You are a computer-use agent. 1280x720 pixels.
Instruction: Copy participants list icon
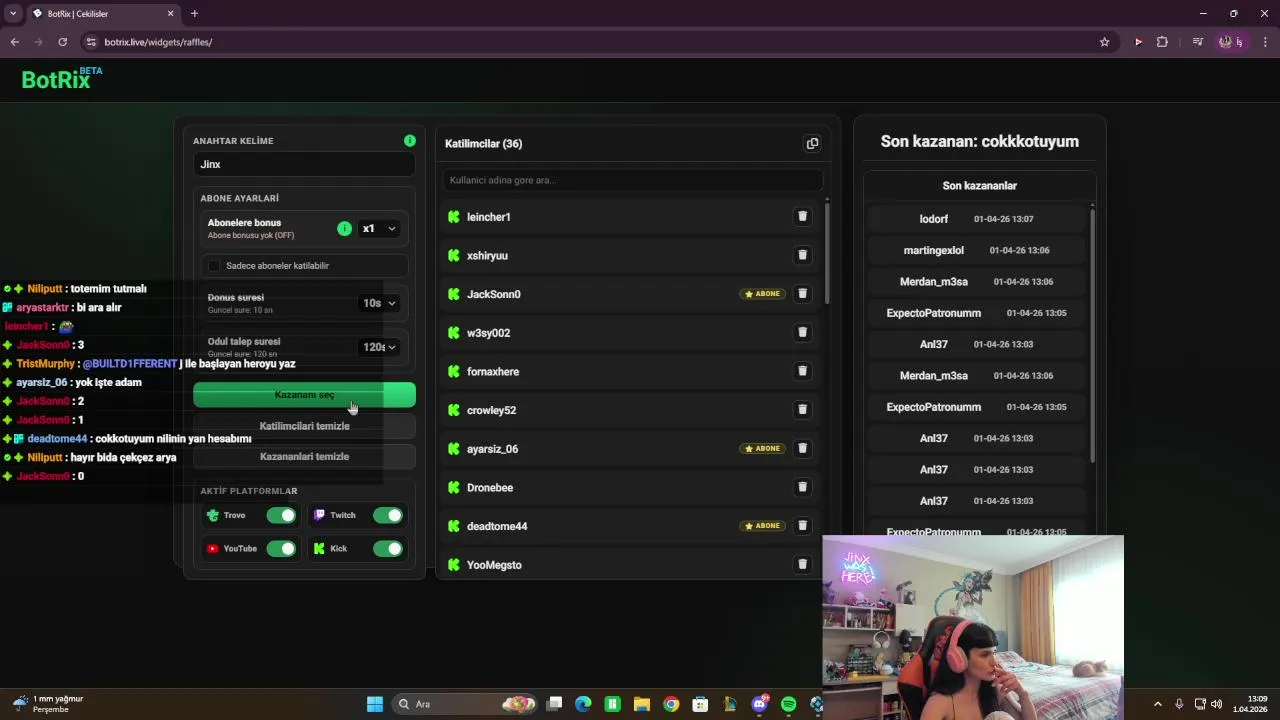coord(812,143)
